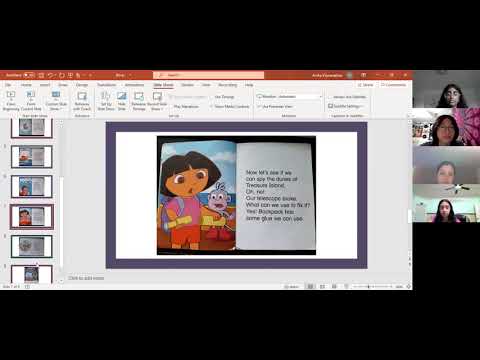The image size is (480, 360).
Task: Start Rehearse Timings
Action: click(x=139, y=101)
